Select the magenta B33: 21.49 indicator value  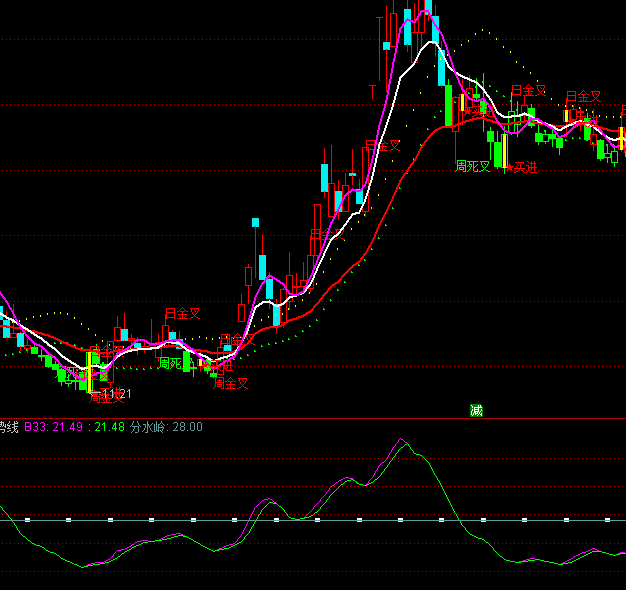point(54,427)
